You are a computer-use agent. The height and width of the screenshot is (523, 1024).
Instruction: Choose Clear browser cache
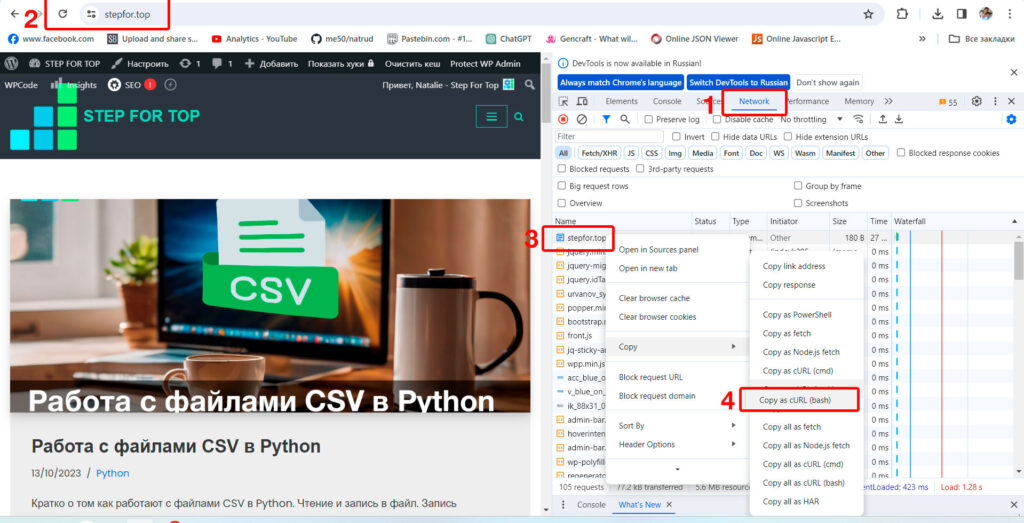coord(654,298)
